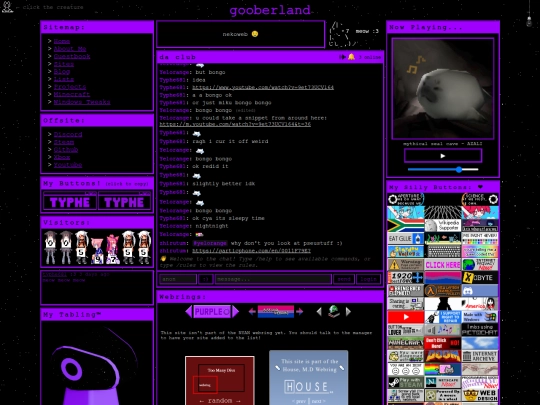Focus the chat message input field
540x405 pixels.
click(x=273, y=279)
